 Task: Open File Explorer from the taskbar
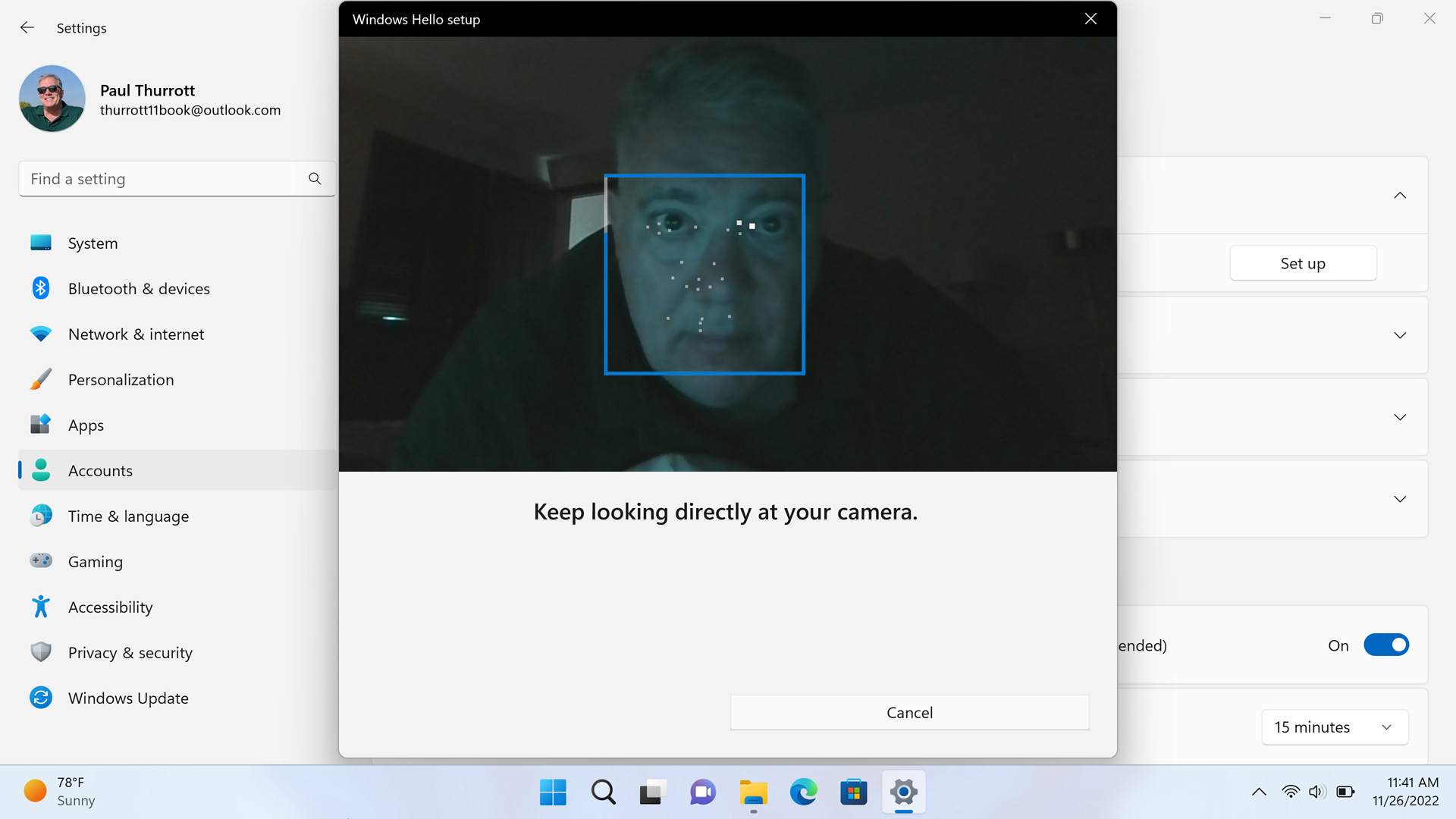(753, 792)
